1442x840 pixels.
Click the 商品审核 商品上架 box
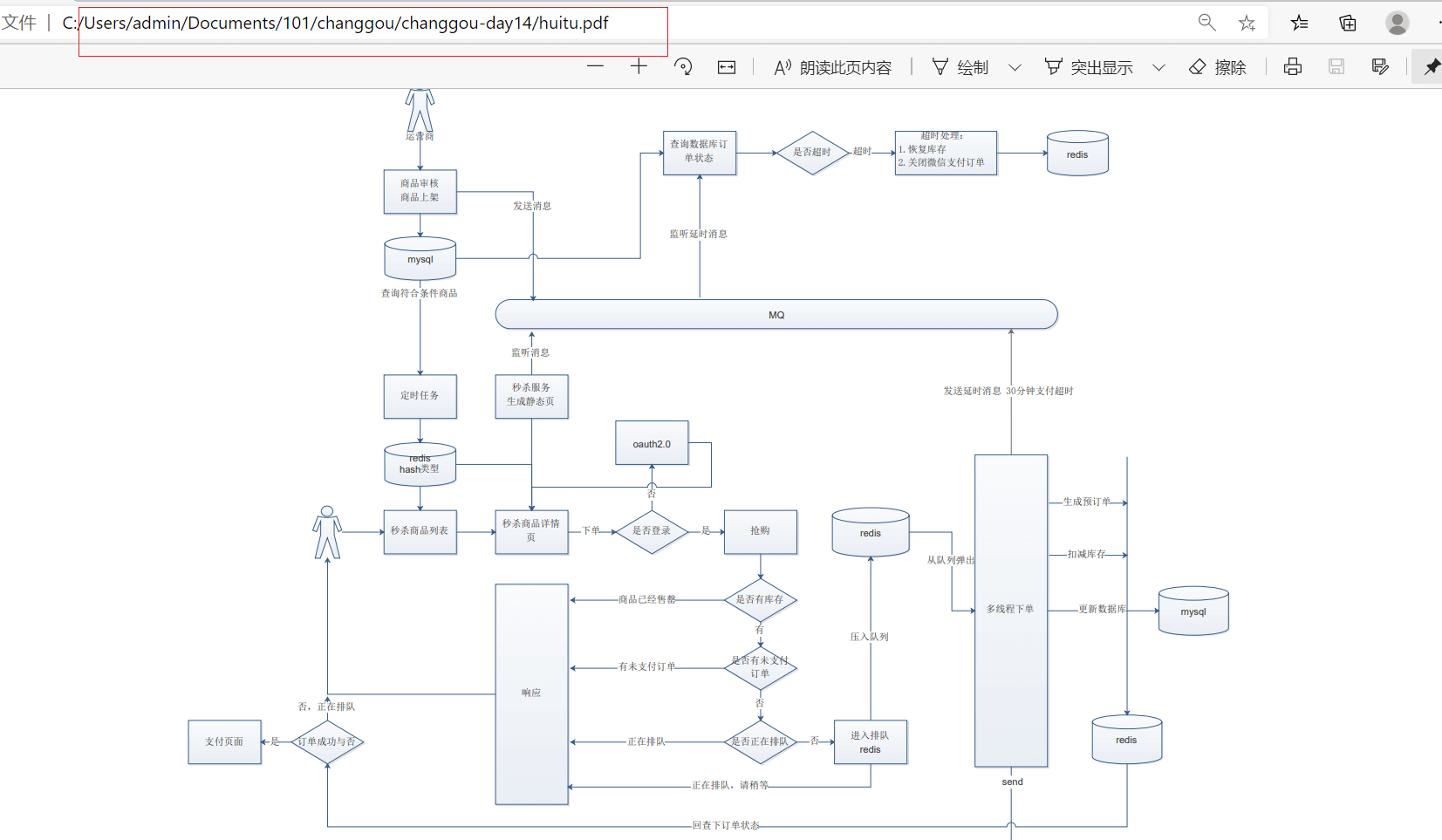(x=420, y=191)
